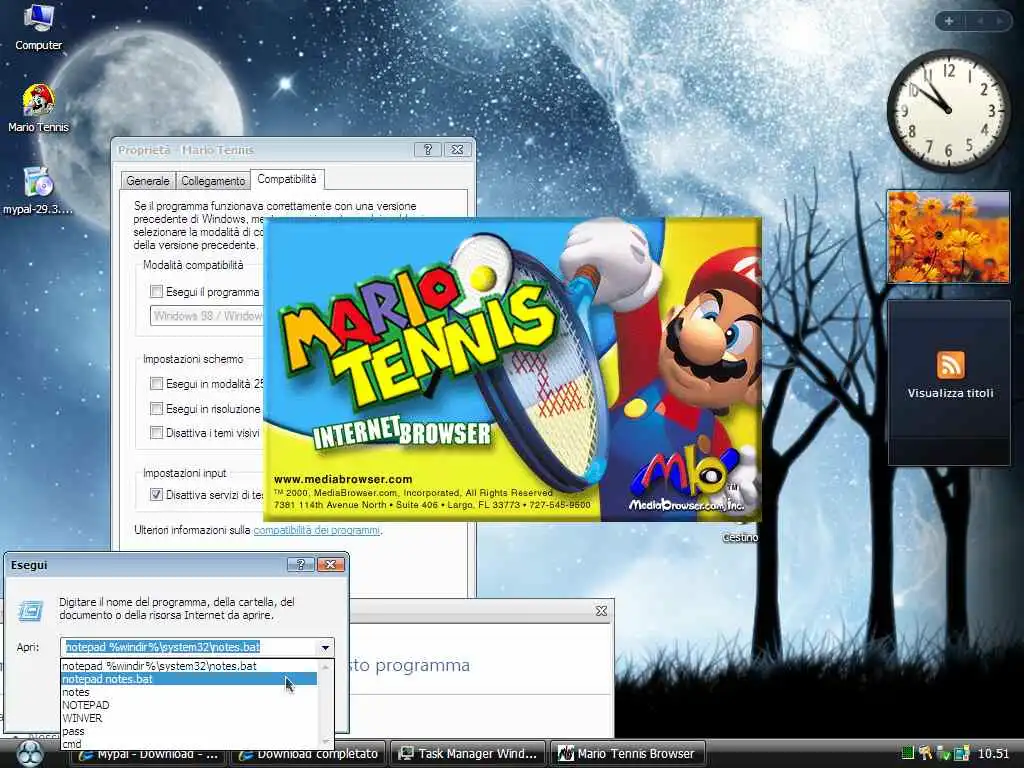Choose 'notes' from the Run history
The image size is (1024, 768).
[x=189, y=692]
